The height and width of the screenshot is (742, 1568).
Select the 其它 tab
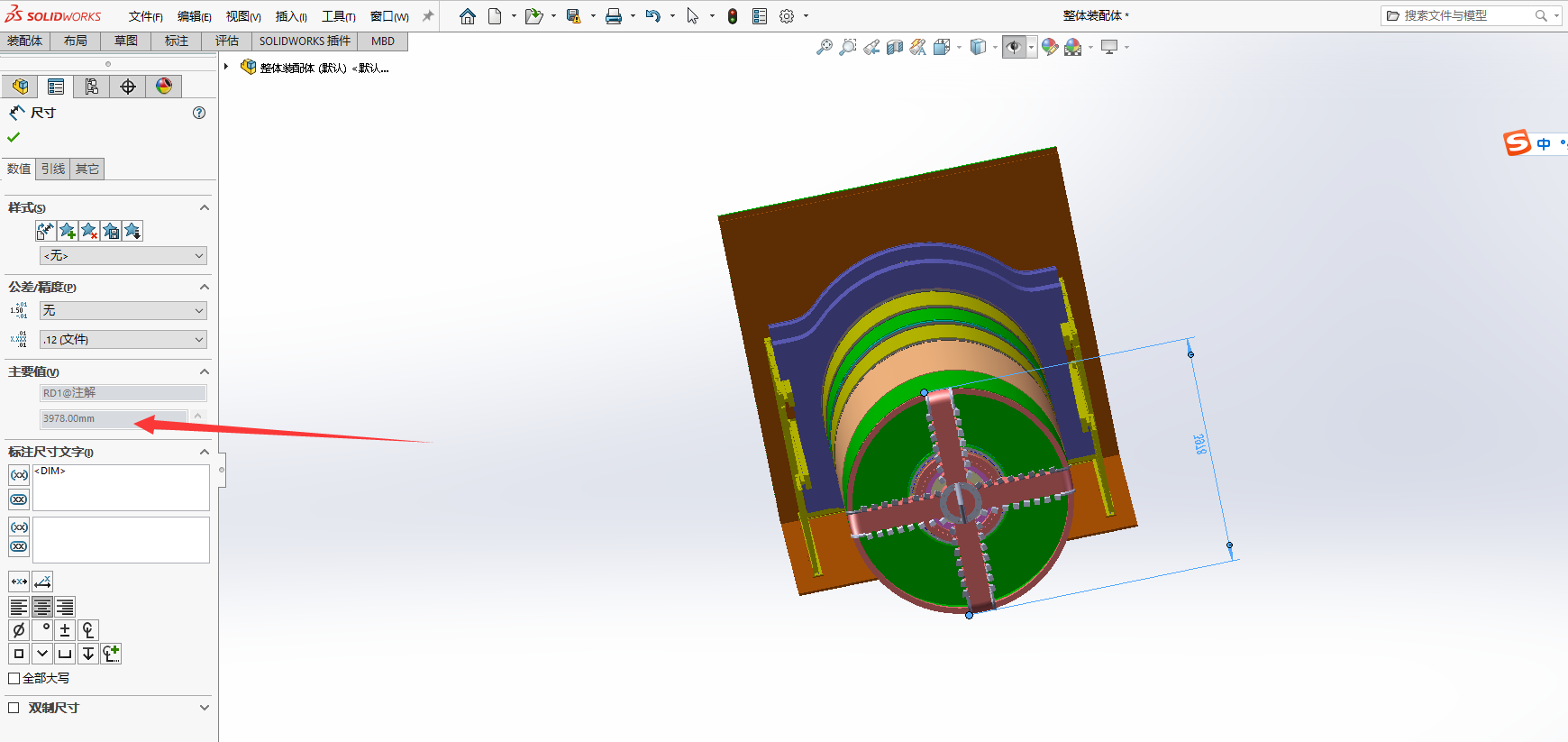click(87, 169)
